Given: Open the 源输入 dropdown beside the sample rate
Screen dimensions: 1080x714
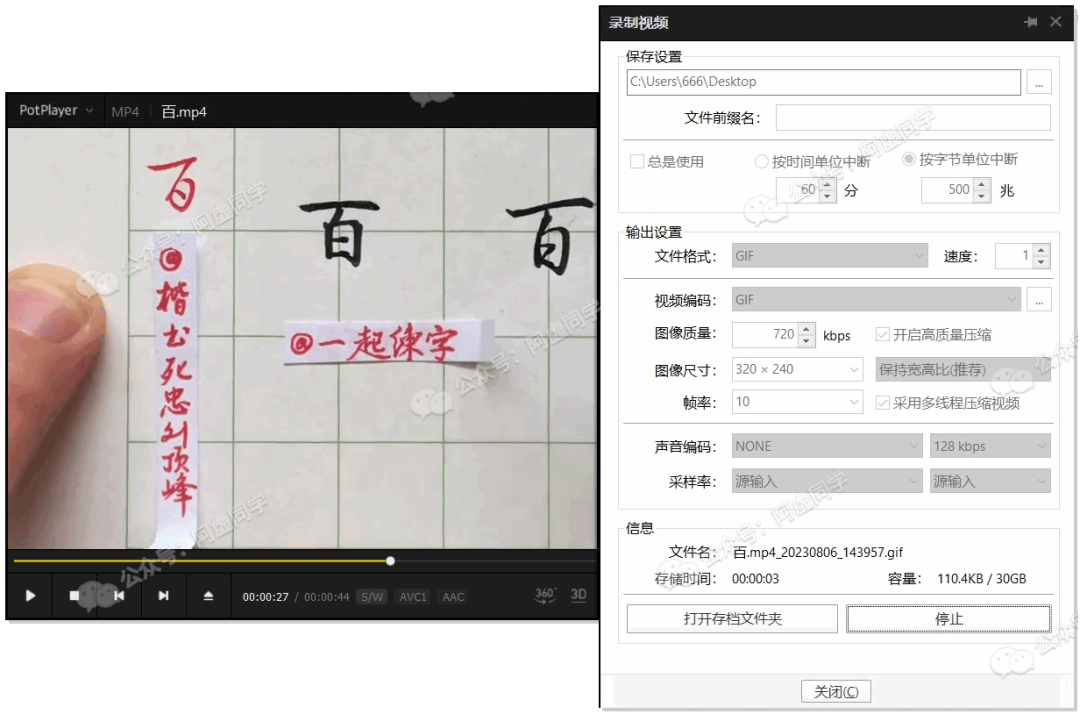Looking at the screenshot, I should (990, 481).
